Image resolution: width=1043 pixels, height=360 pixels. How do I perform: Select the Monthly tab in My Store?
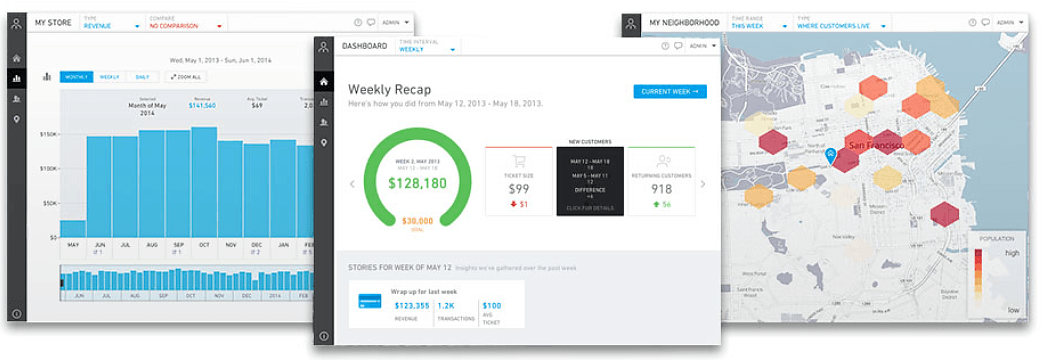(76, 77)
